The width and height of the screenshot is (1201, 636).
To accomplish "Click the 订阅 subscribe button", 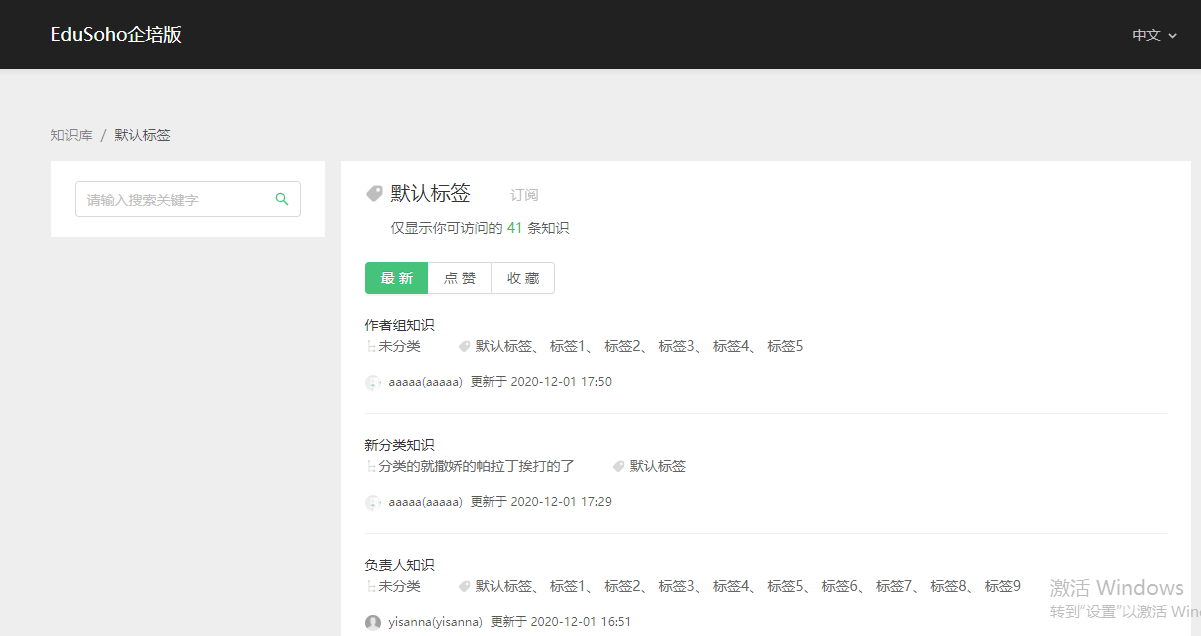I will click(x=524, y=195).
